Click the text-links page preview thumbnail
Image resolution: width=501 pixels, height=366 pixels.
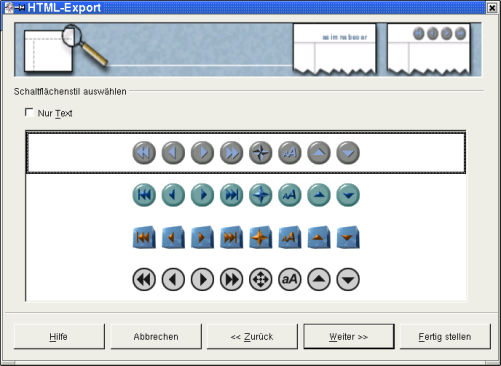pos(335,49)
